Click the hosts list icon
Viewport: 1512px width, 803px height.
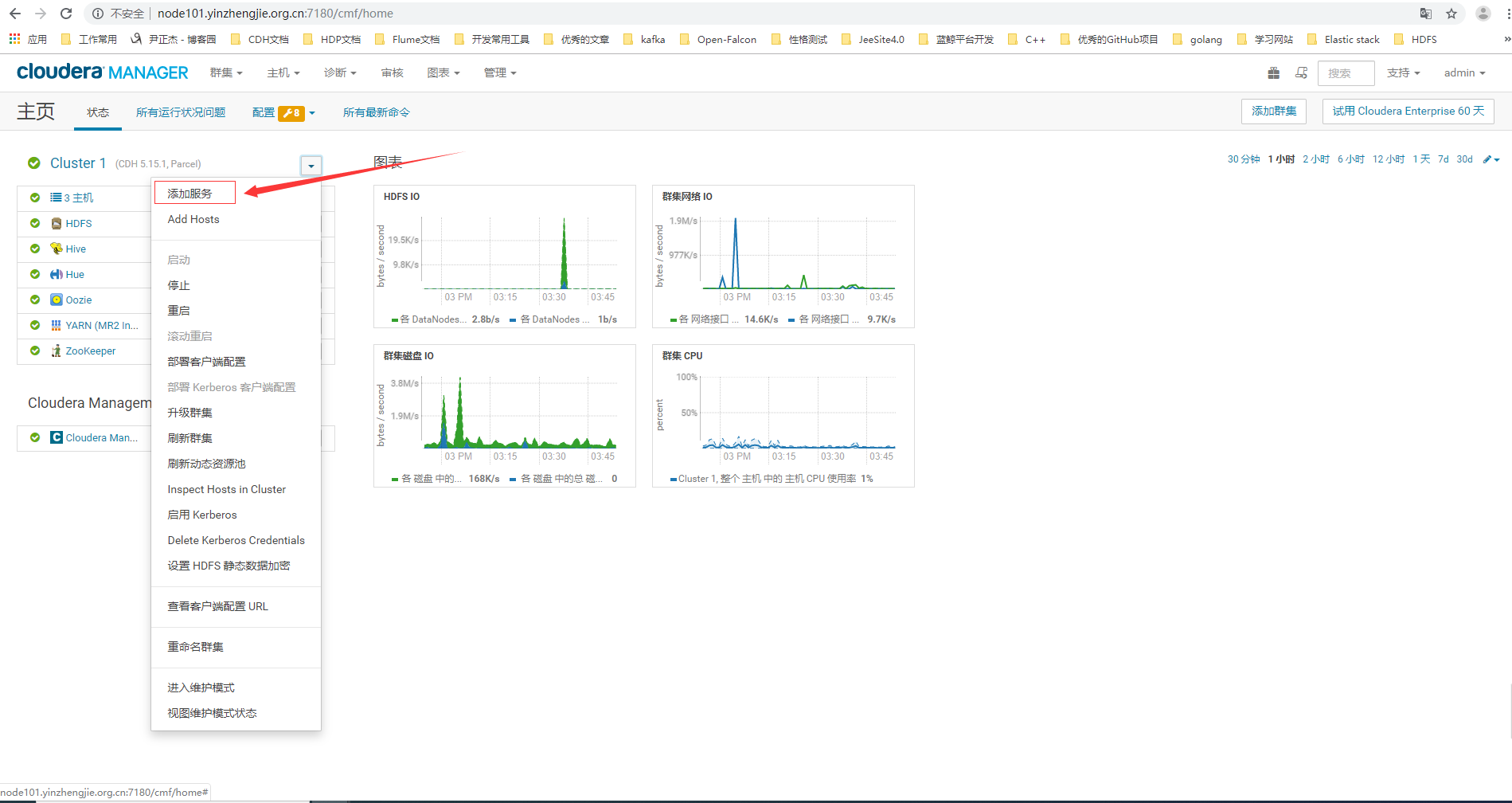56,198
